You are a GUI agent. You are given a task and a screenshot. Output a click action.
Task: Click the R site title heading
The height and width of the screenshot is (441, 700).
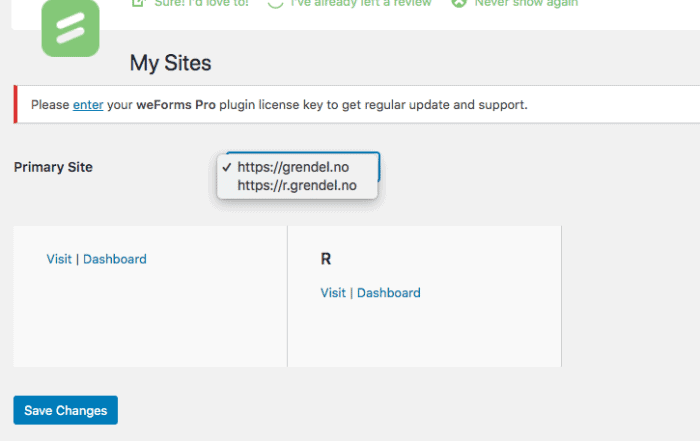(x=326, y=259)
